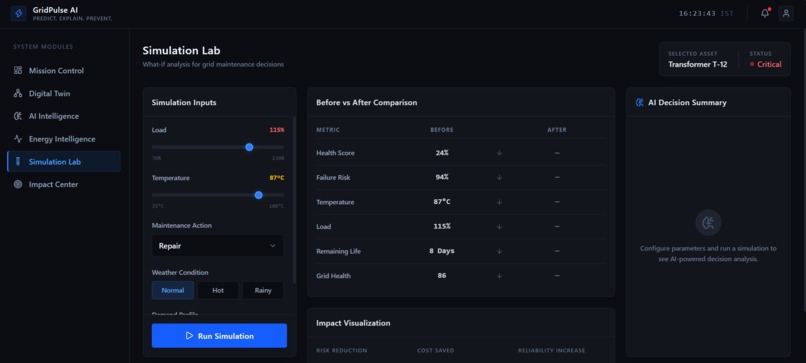Open the notifications bell
The width and height of the screenshot is (806, 363).
[765, 13]
